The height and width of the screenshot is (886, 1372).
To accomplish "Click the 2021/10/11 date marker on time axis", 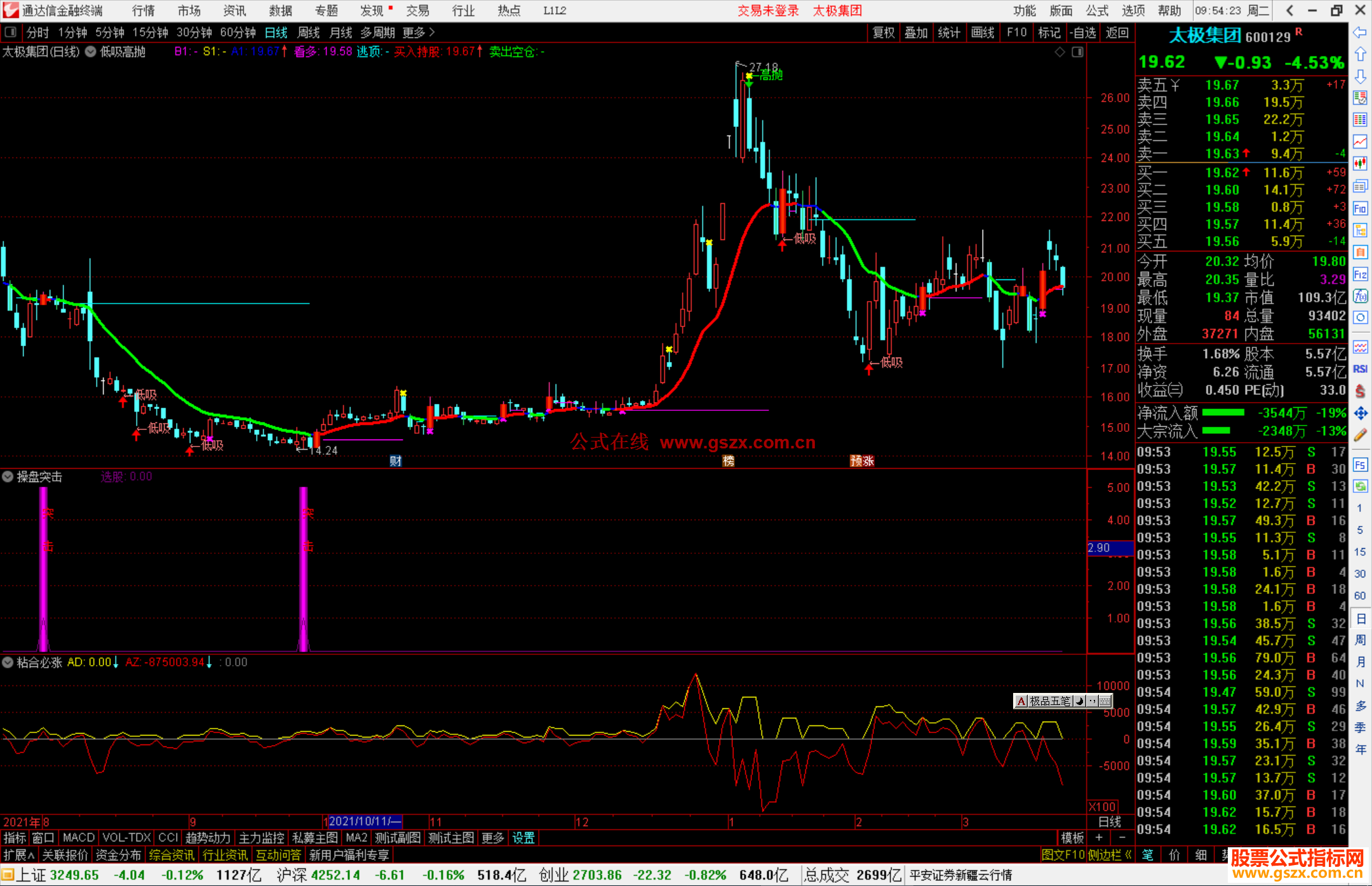I will [365, 821].
